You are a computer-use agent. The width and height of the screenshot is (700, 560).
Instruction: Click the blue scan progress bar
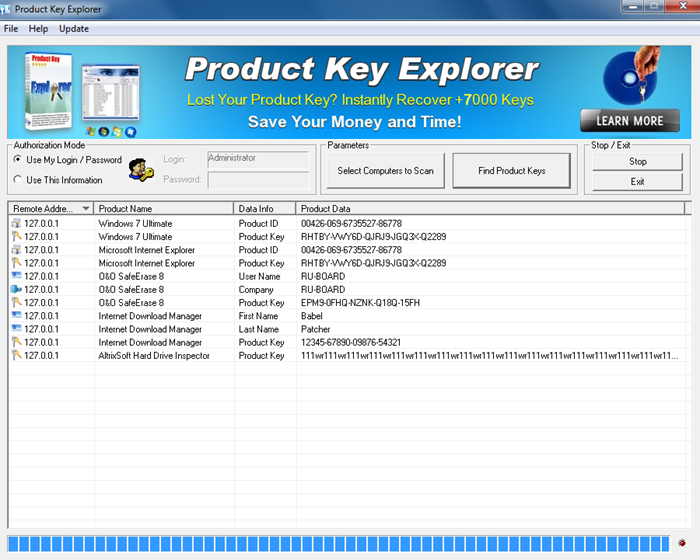pyautogui.click(x=339, y=544)
